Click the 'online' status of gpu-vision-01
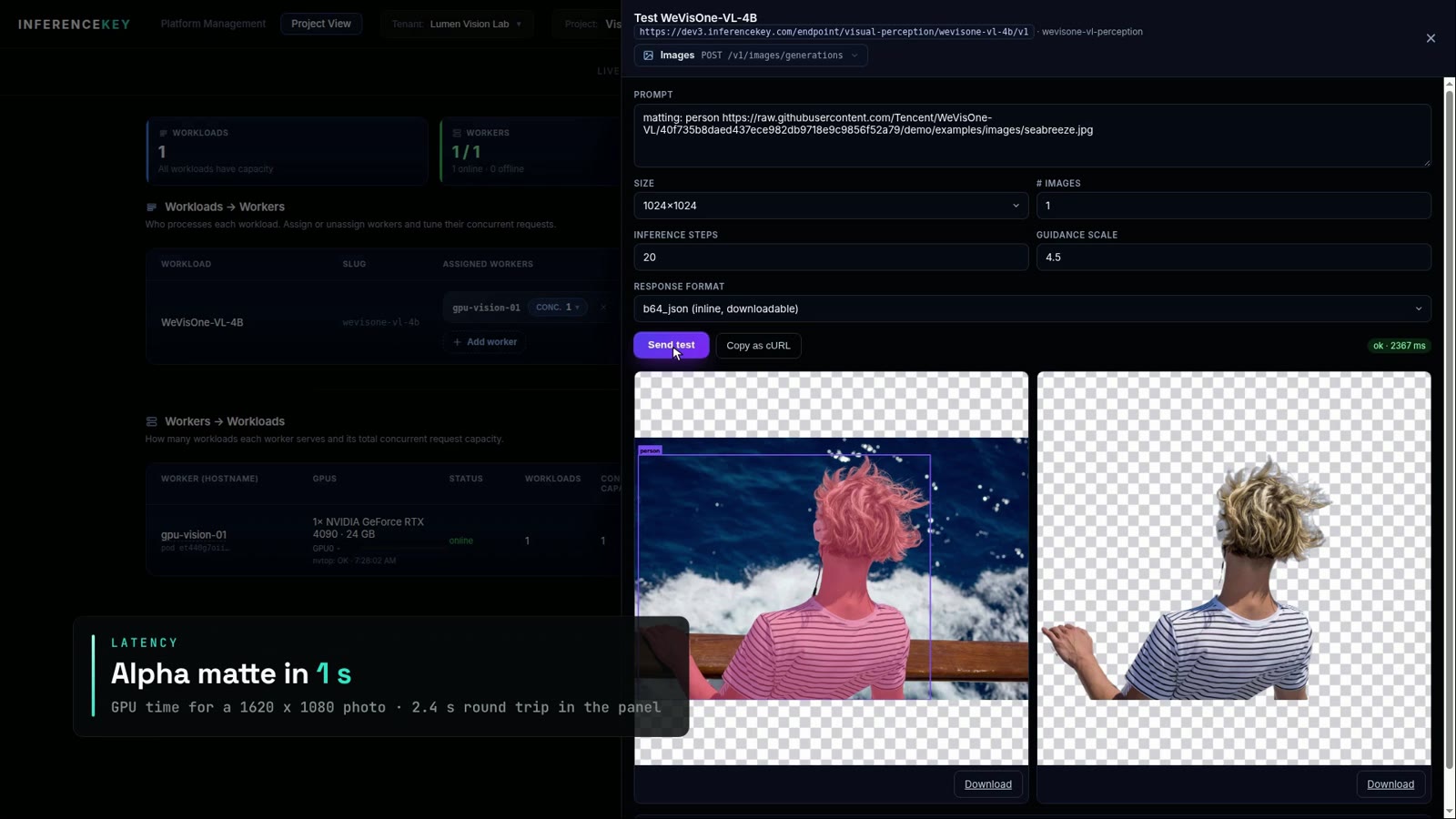1456x819 pixels. pos(460,541)
